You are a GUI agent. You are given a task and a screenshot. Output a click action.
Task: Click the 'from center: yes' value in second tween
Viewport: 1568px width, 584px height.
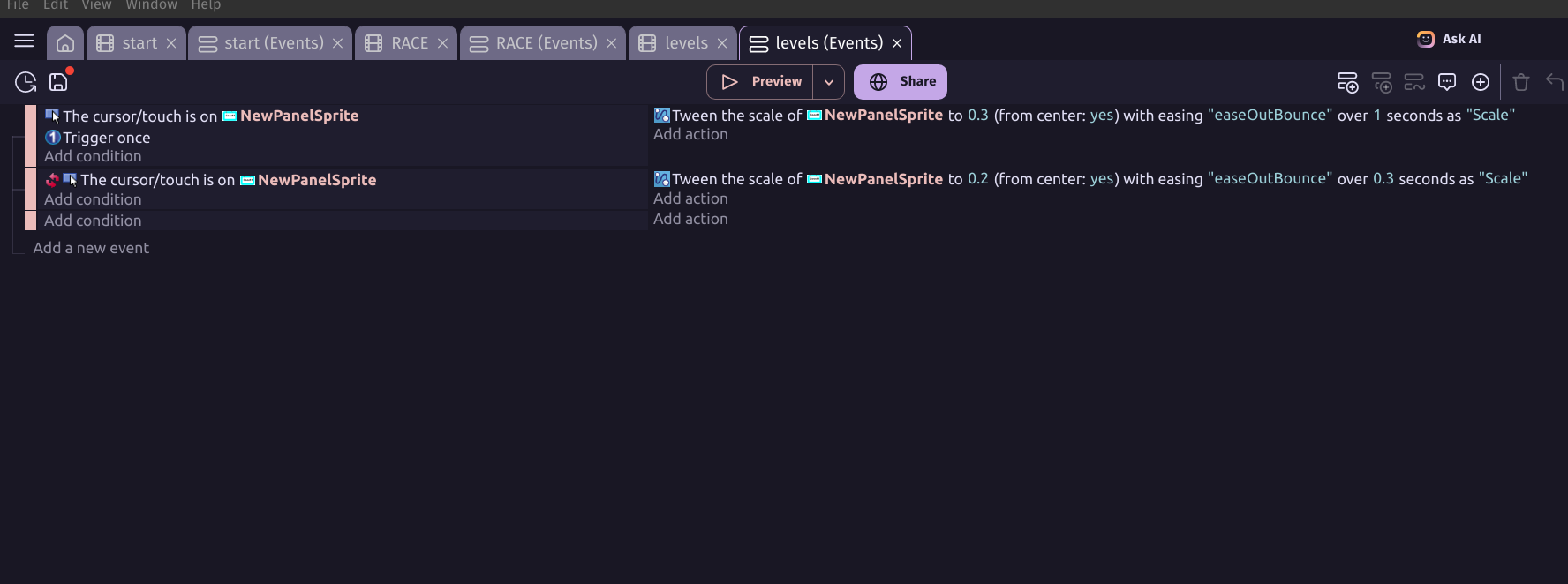click(1102, 178)
